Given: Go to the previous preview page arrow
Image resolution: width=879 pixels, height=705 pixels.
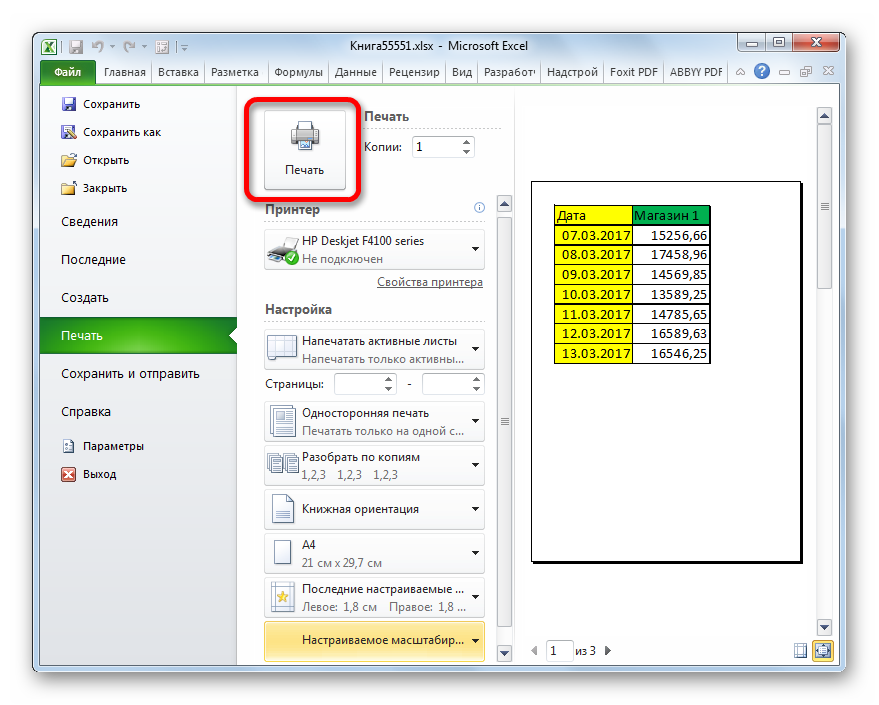Looking at the screenshot, I should [x=534, y=651].
